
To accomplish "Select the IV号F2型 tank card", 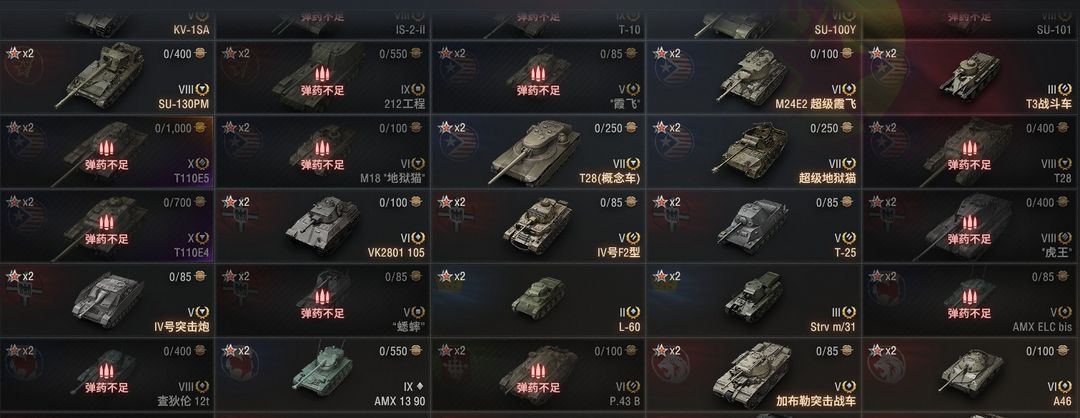I will coord(539,226).
